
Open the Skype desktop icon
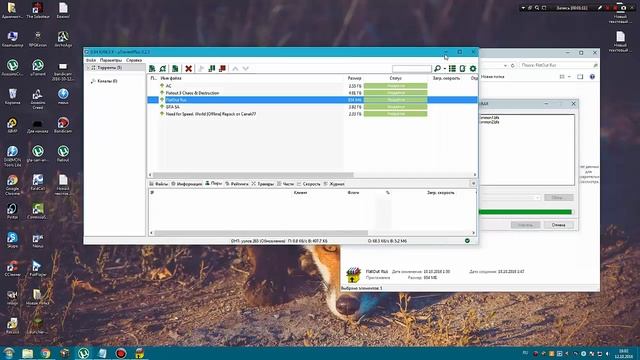12,240
